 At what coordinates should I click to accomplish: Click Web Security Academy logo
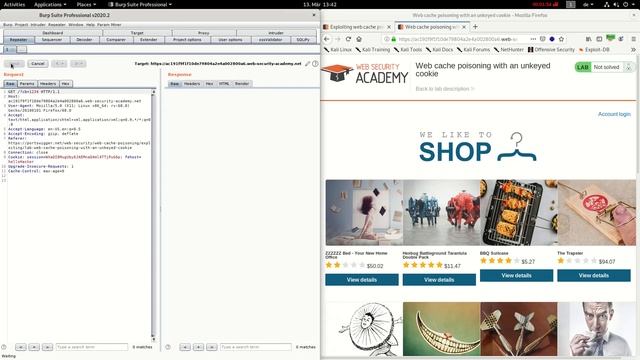pos(364,74)
